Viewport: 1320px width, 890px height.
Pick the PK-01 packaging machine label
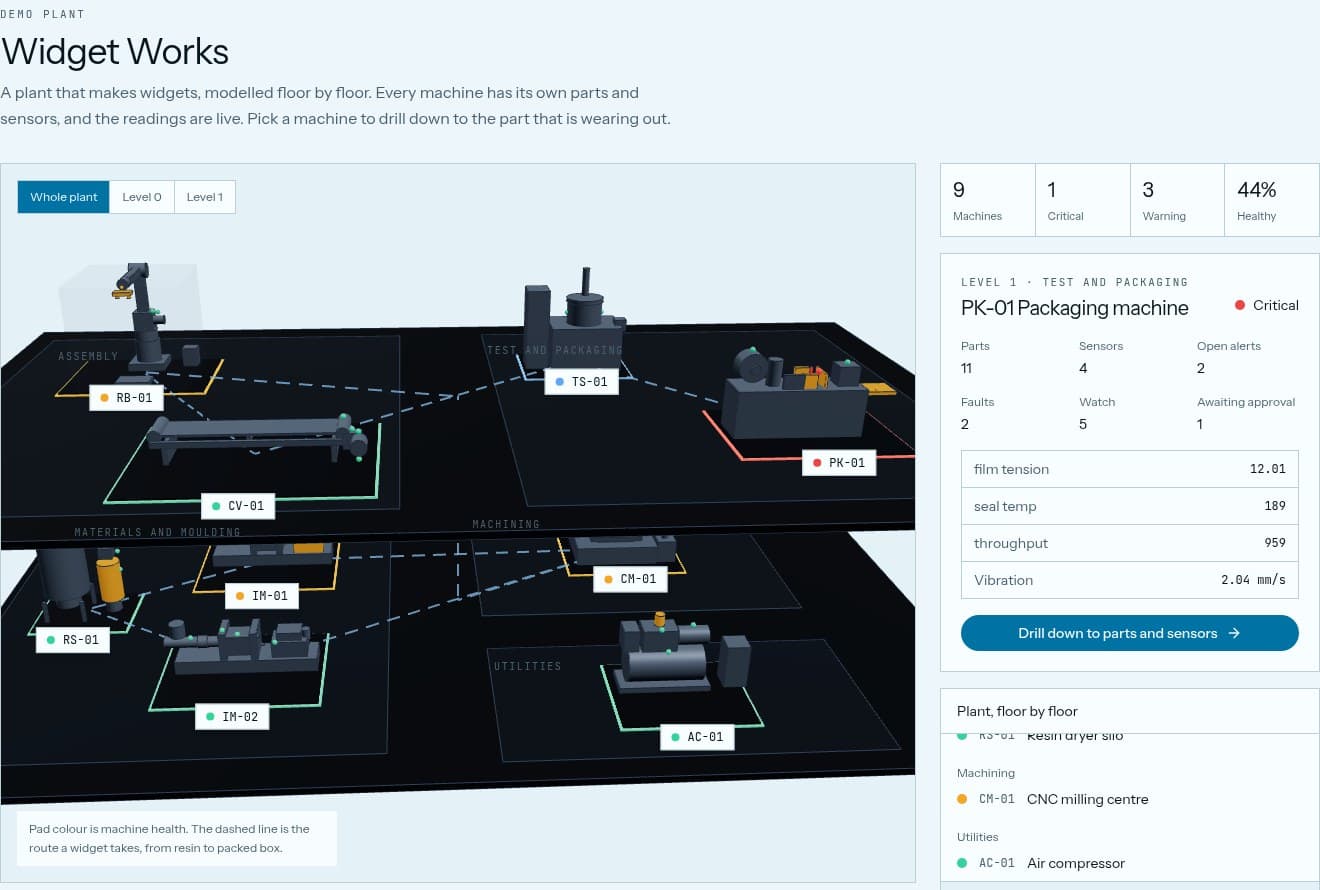tap(839, 463)
